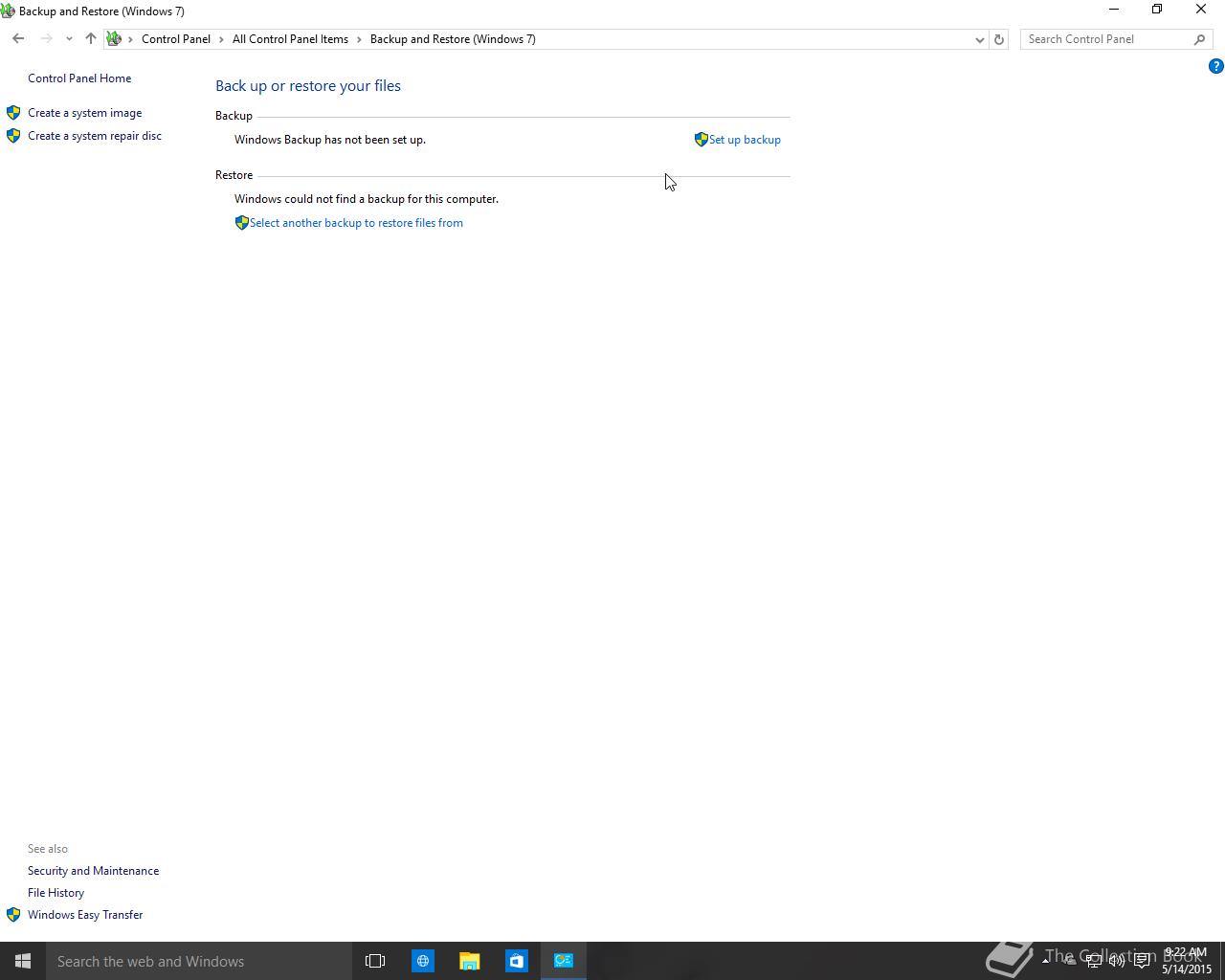Open the volume speaker tray icon
The image size is (1225, 980).
click(x=1117, y=961)
